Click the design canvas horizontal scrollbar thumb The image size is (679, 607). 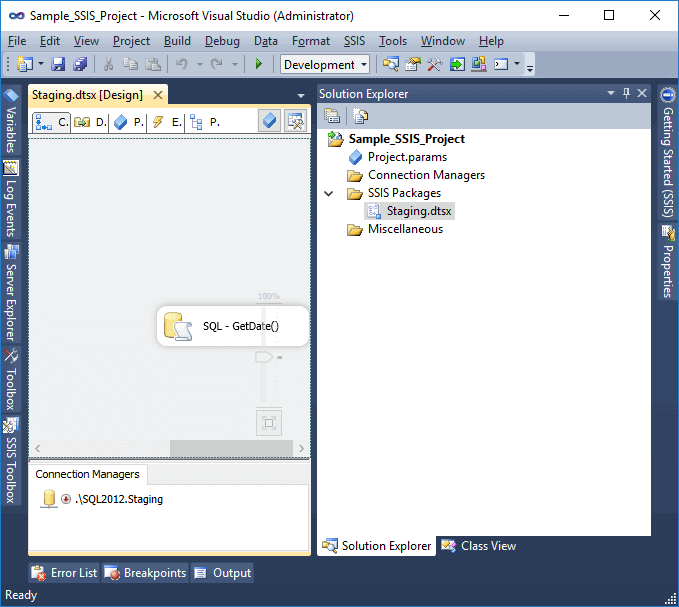(x=231, y=448)
